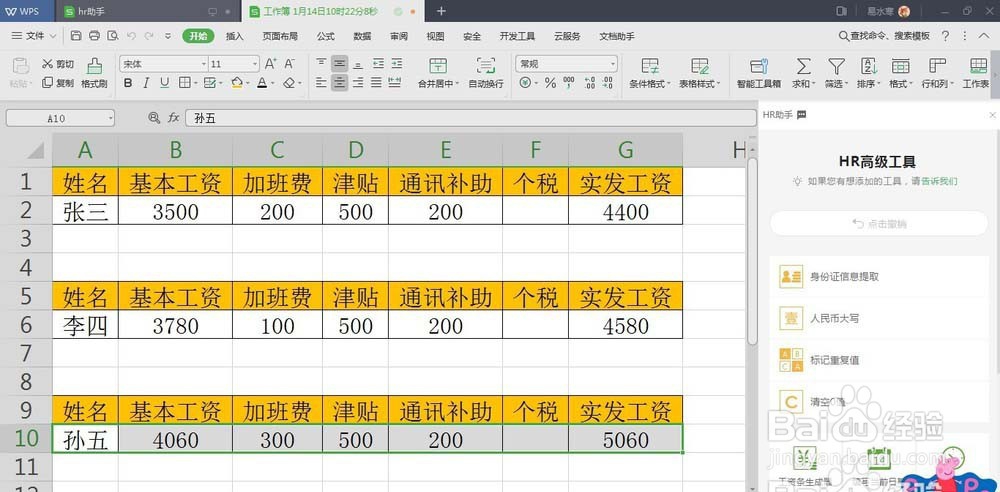
Task: Click the insert function fx icon
Action: point(173,117)
